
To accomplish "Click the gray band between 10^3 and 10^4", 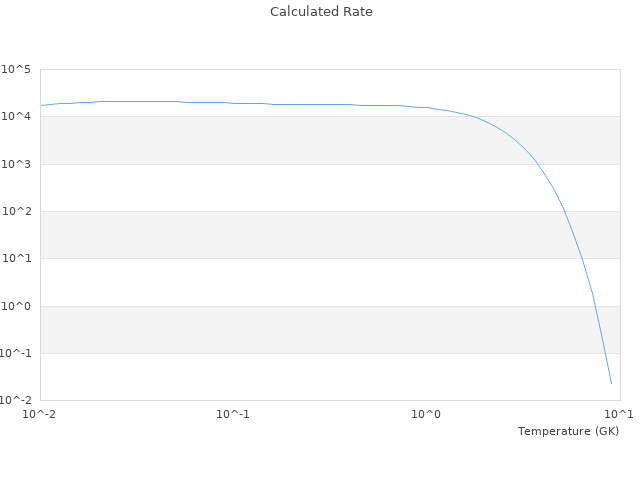I will pyautogui.click(x=250, y=140).
